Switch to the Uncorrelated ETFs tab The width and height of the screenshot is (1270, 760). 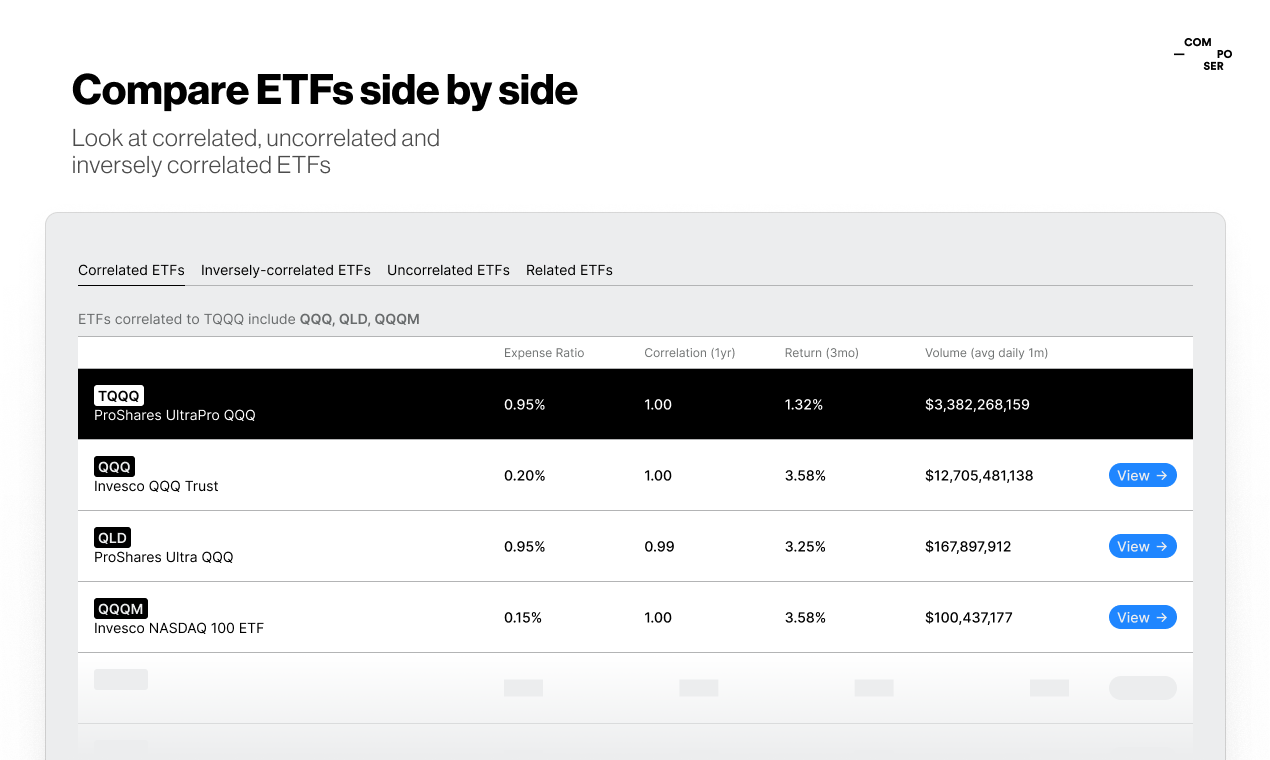[448, 270]
